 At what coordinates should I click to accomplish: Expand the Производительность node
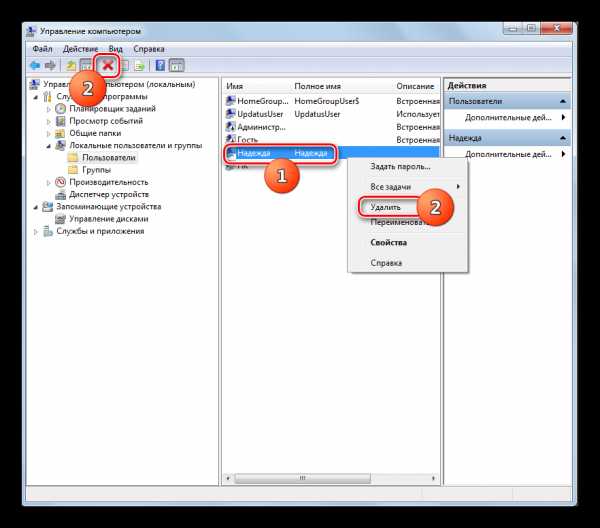(x=49, y=183)
